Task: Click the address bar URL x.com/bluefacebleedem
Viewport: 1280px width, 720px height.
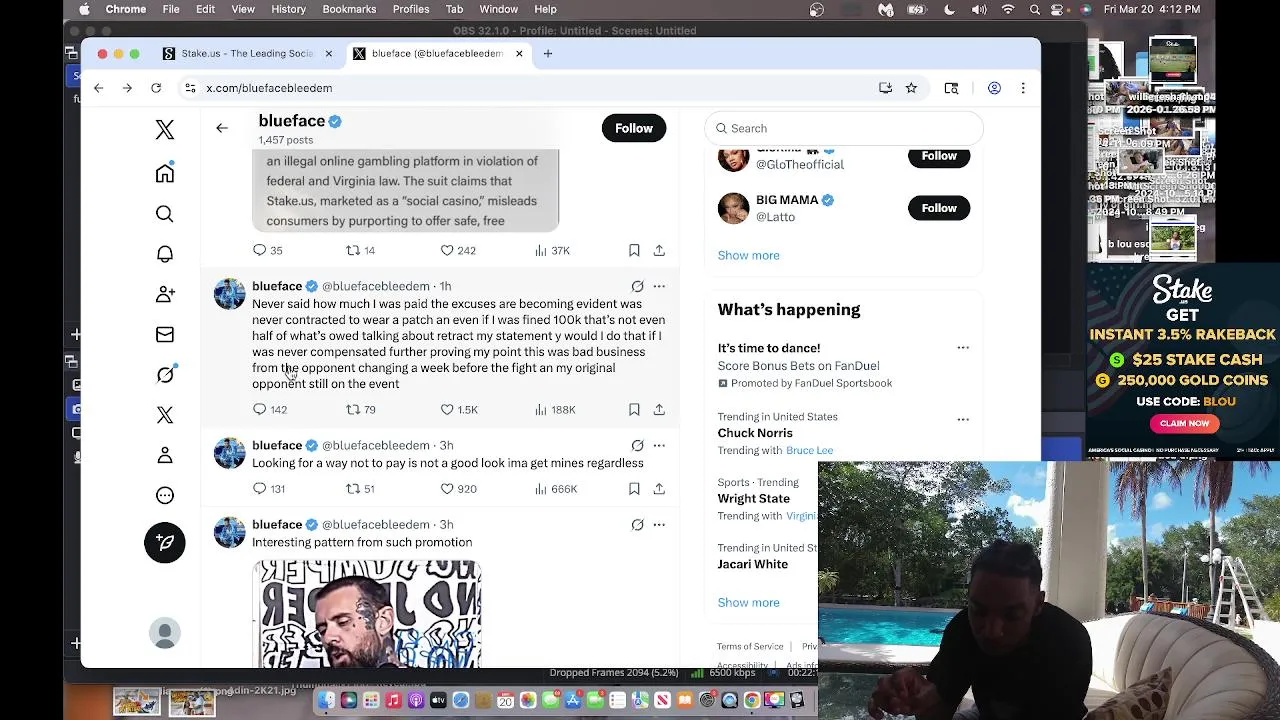Action: (x=269, y=88)
